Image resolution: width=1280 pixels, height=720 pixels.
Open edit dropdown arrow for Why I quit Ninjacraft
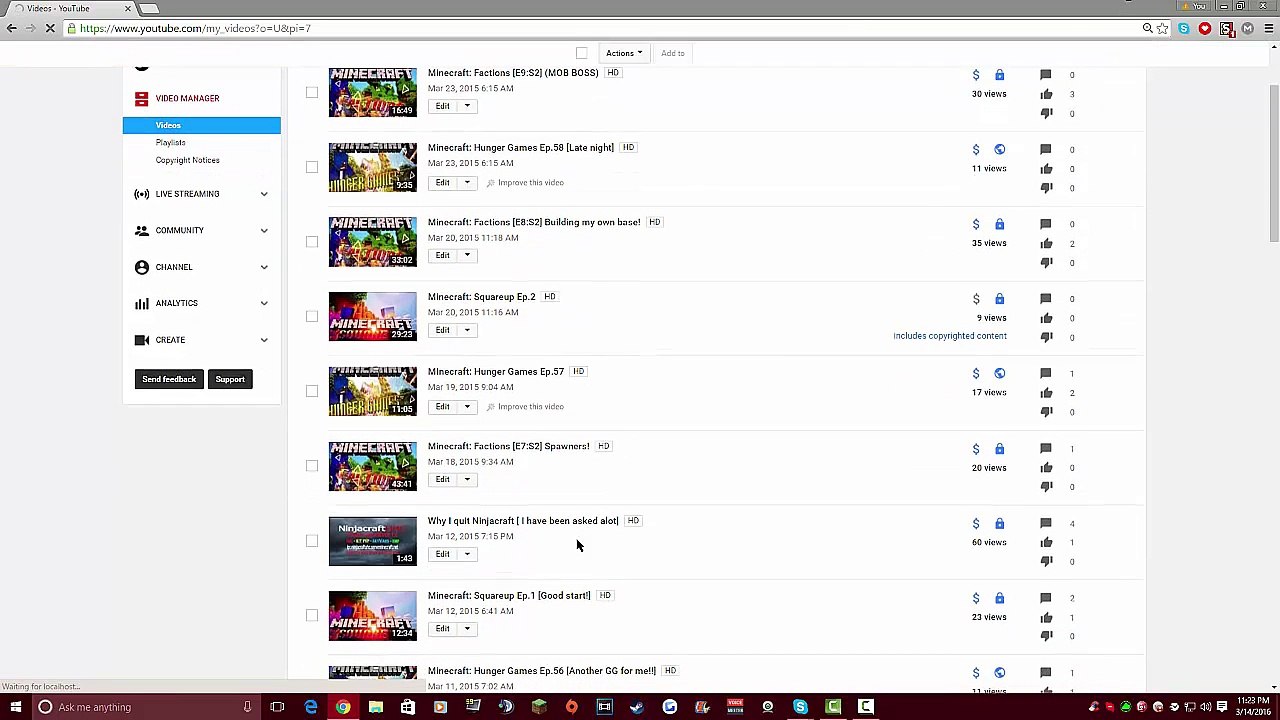[467, 554]
